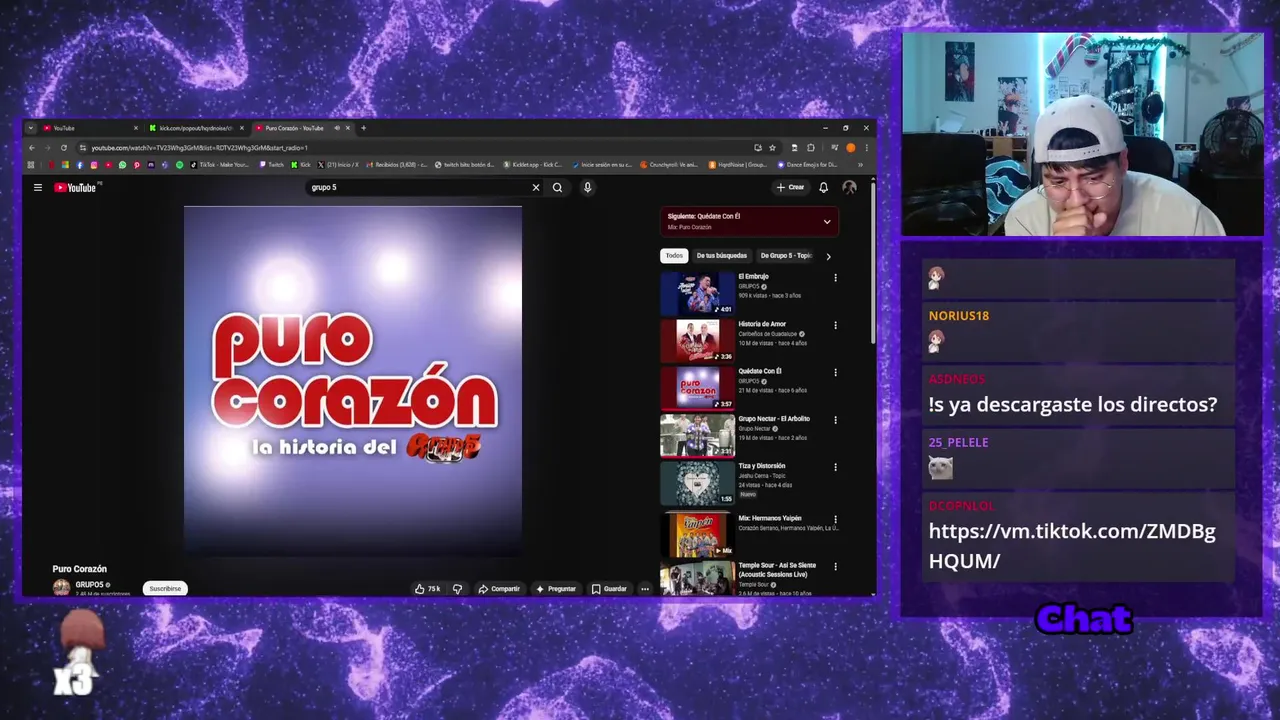
Task: Open options for 'Quédate Con Él' video
Action: (x=835, y=372)
